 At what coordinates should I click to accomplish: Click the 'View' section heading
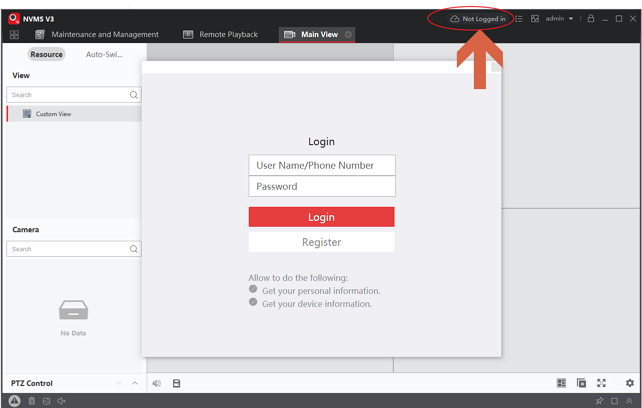(21, 75)
